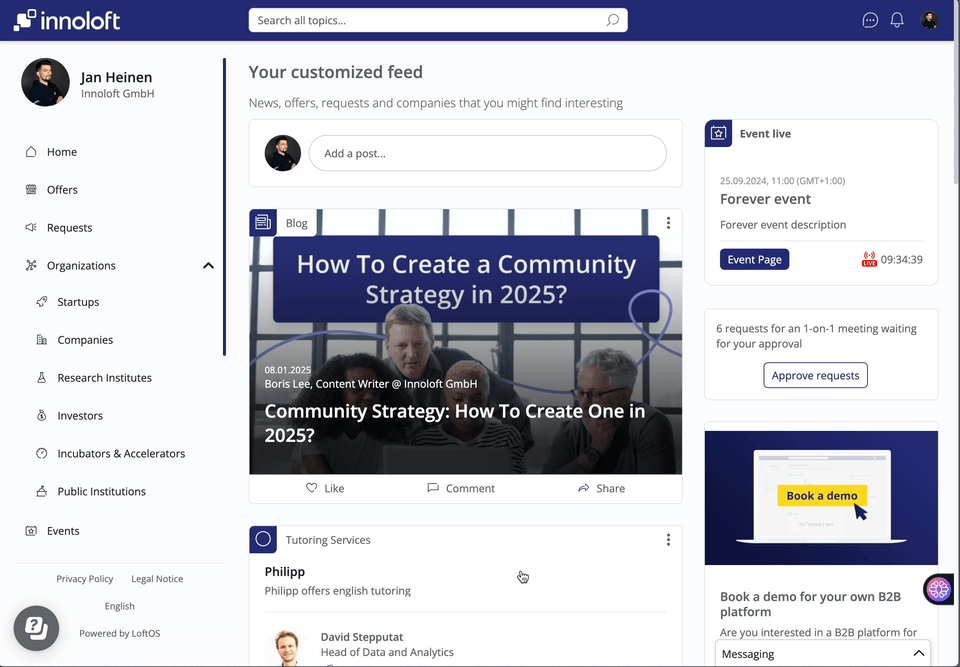Like the Community Strategy blog post
The height and width of the screenshot is (667, 960).
pos(325,488)
